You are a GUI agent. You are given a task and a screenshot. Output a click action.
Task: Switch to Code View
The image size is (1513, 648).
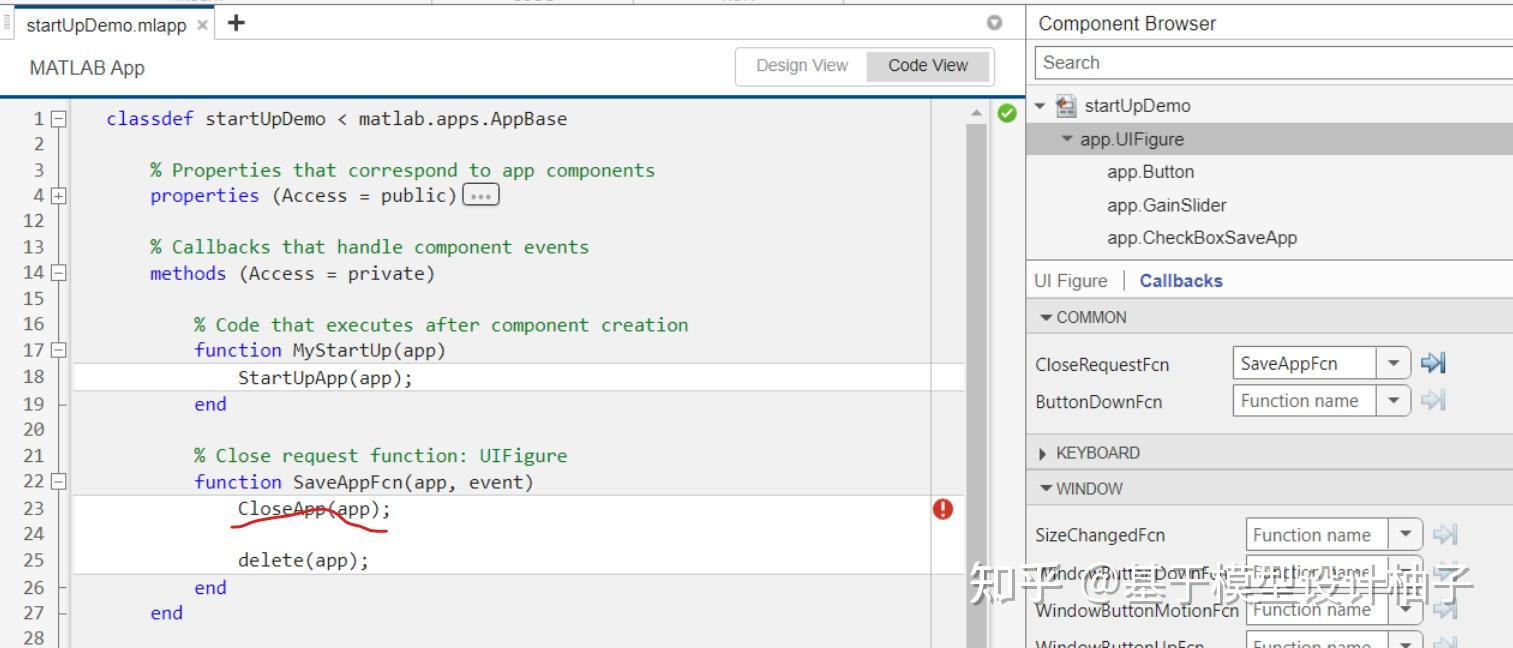tap(928, 66)
